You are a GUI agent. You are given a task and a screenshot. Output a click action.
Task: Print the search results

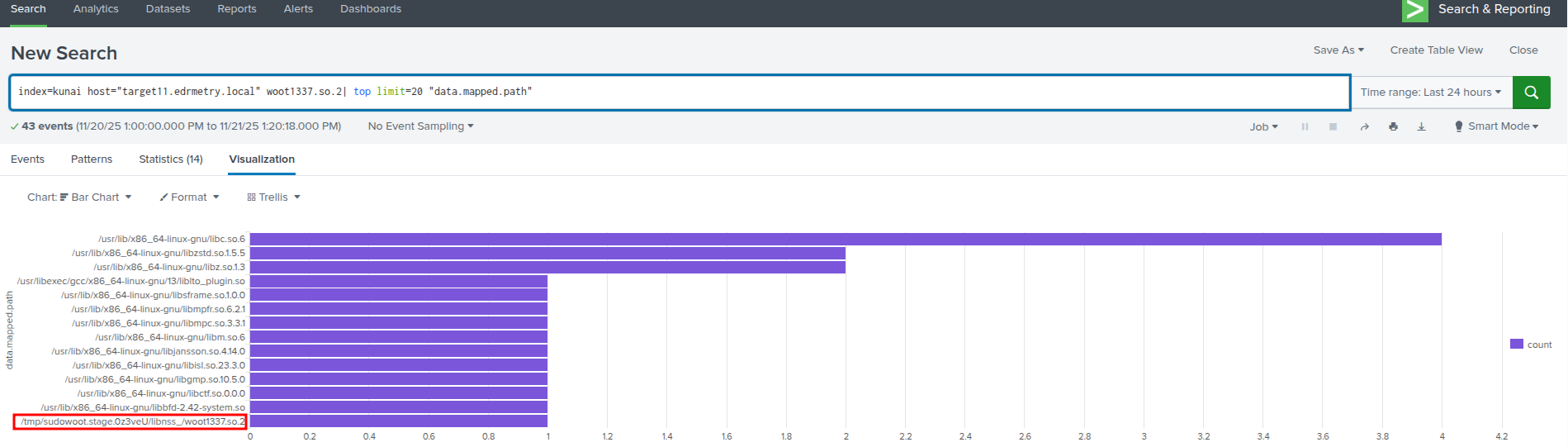(1393, 127)
